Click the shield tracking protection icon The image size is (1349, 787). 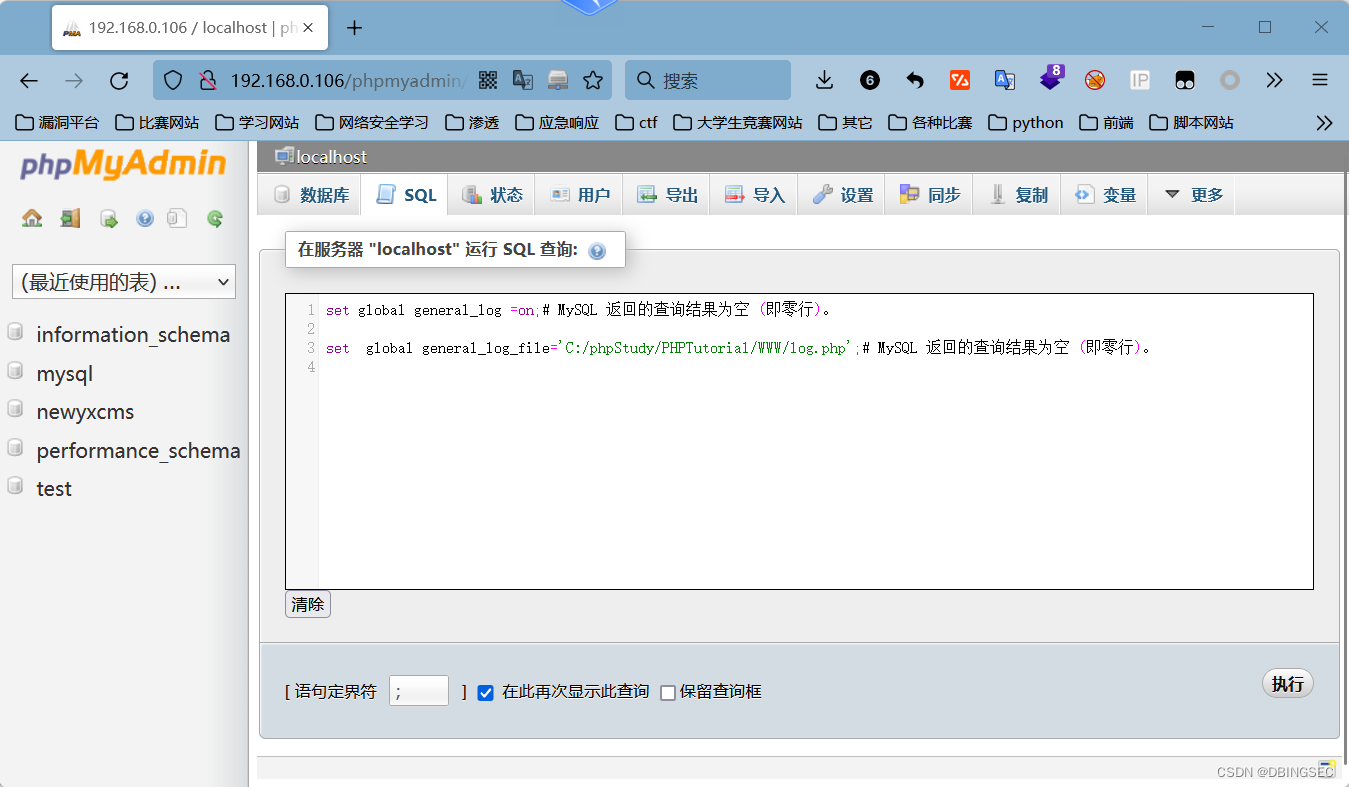point(173,81)
